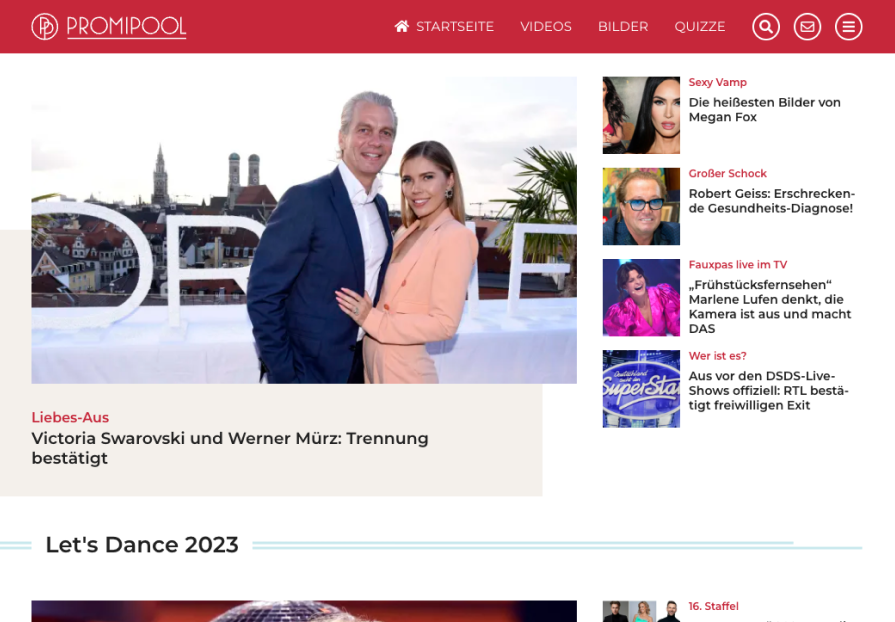Image resolution: width=895 pixels, height=622 pixels.
Task: Read the Megan Fox heißeste Bilder article
Action: [765, 111]
